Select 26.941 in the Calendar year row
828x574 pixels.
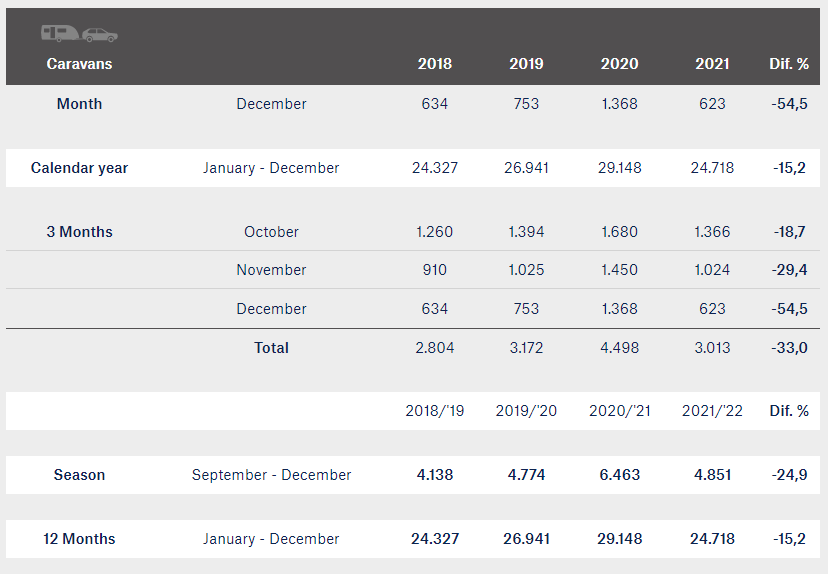(526, 168)
